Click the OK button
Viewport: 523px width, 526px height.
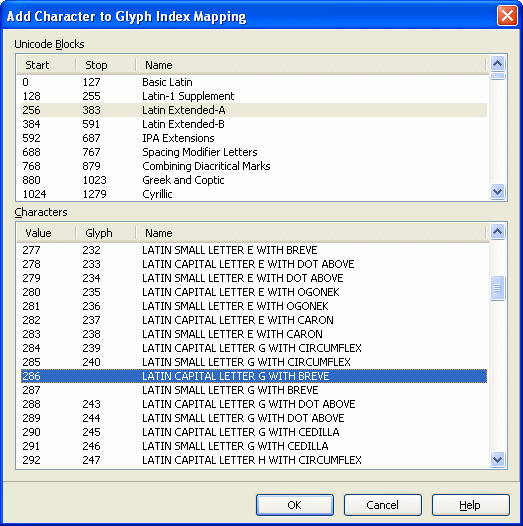click(295, 505)
